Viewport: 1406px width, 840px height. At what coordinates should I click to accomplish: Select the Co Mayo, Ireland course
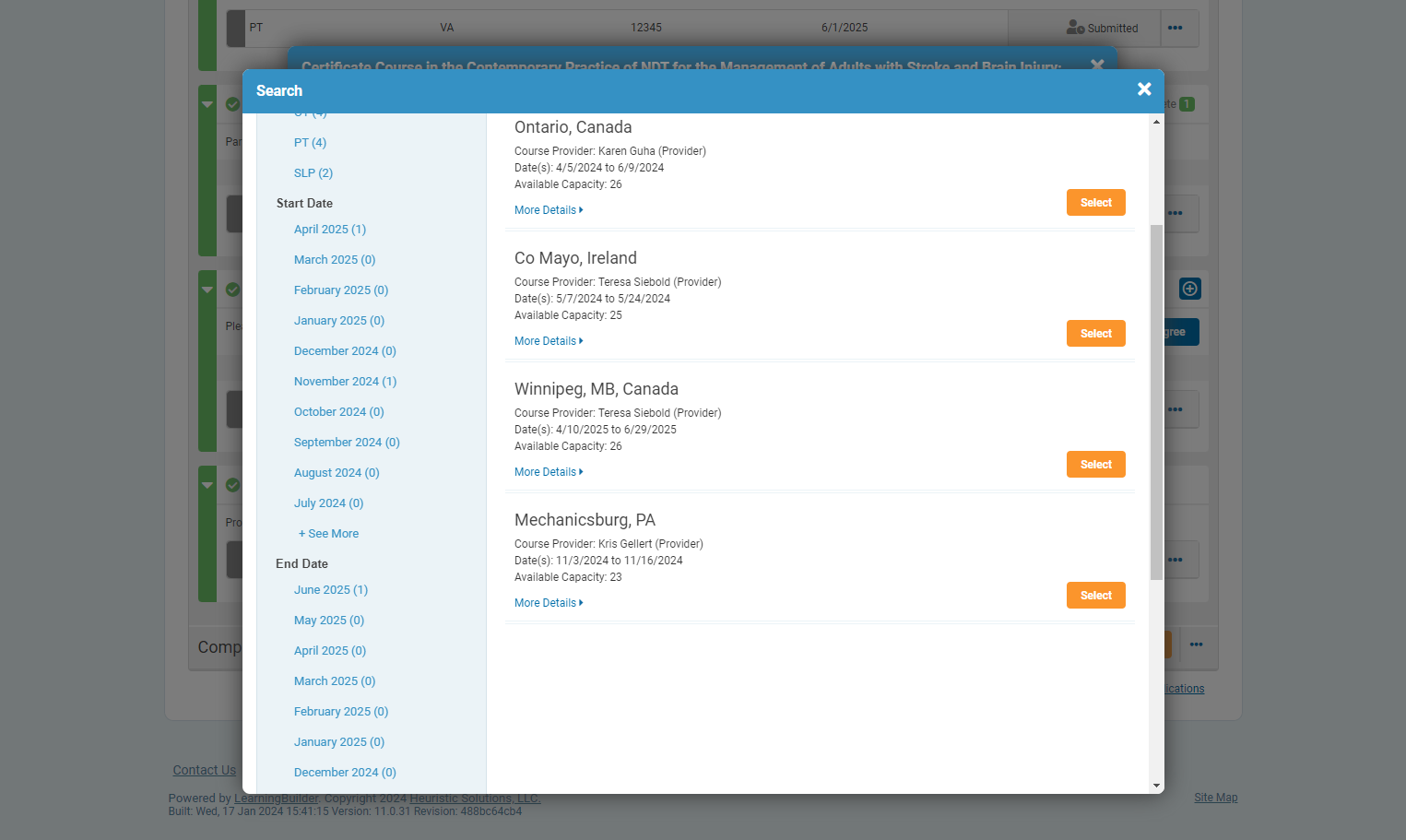(x=1096, y=334)
